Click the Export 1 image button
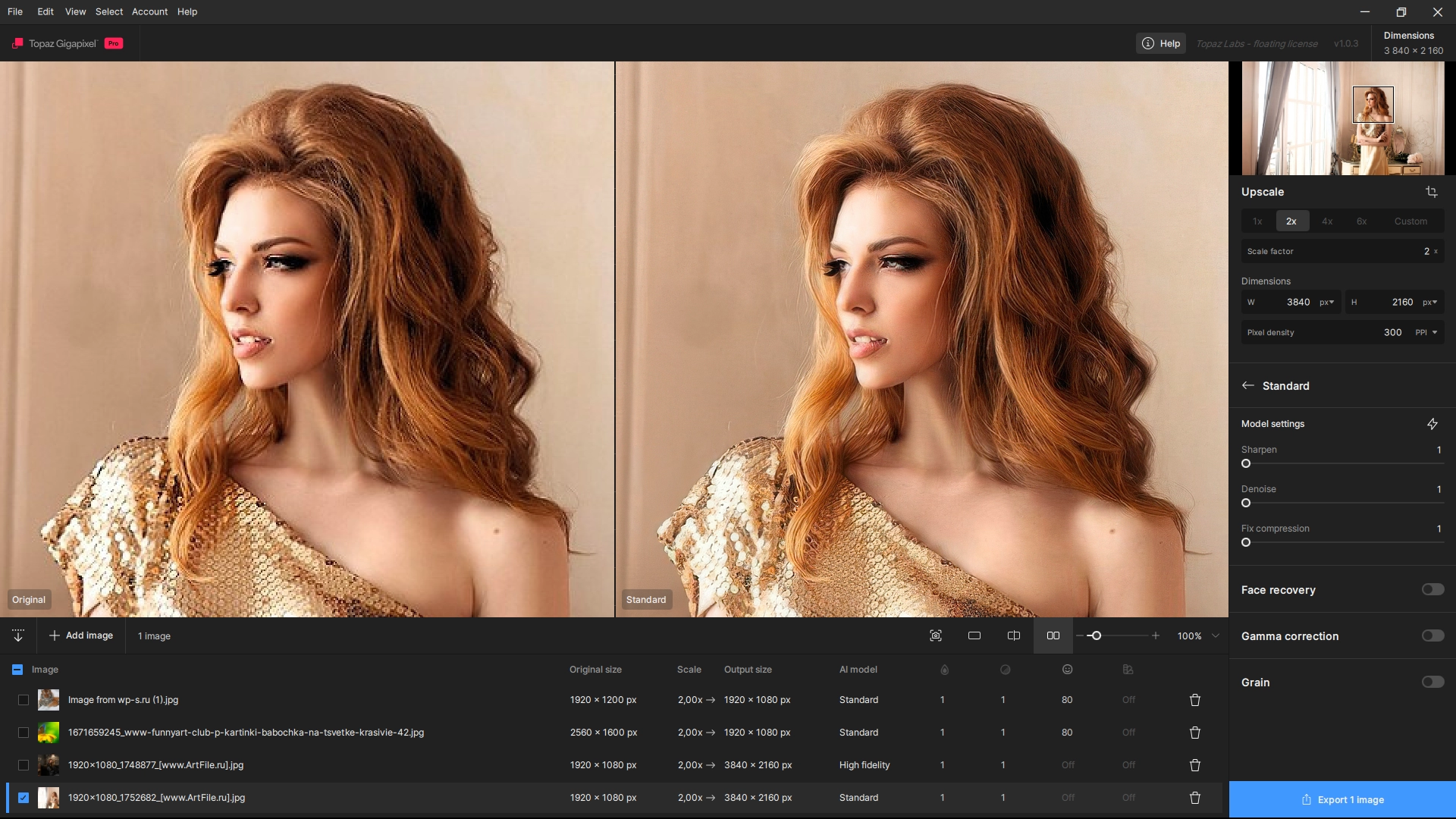This screenshot has width=1456, height=819. tap(1342, 799)
